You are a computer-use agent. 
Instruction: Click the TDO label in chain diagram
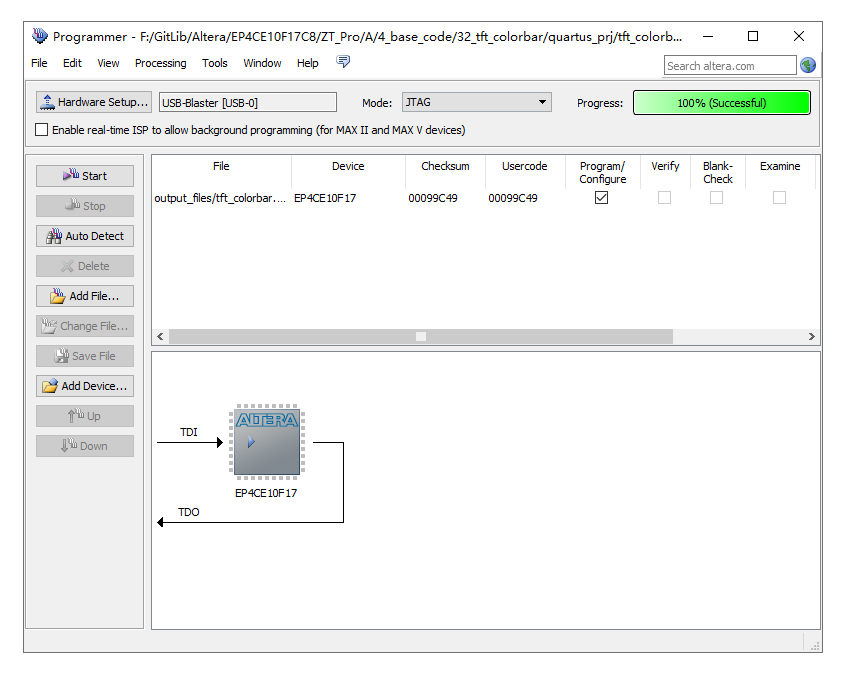click(189, 512)
